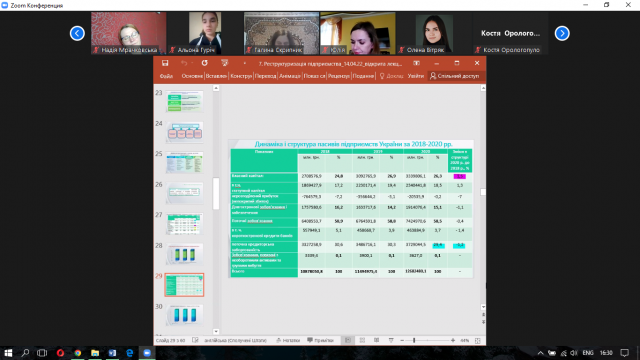This screenshot has width=640, height=360.
Task: Click the slide panel scroll-down arrow
Action: coord(216,331)
